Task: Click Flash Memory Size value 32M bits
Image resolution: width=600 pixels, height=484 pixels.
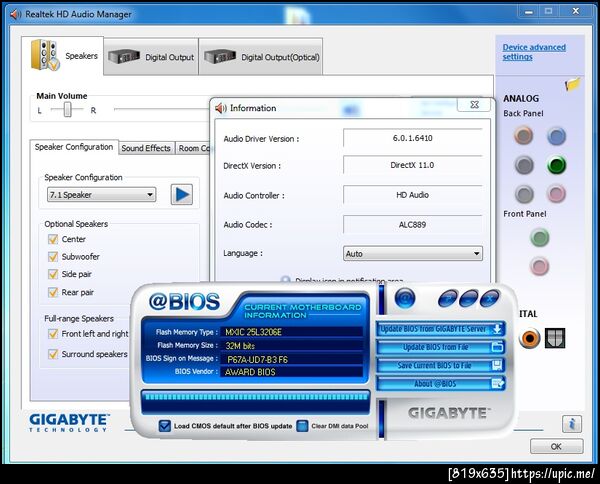Action: 292,345
